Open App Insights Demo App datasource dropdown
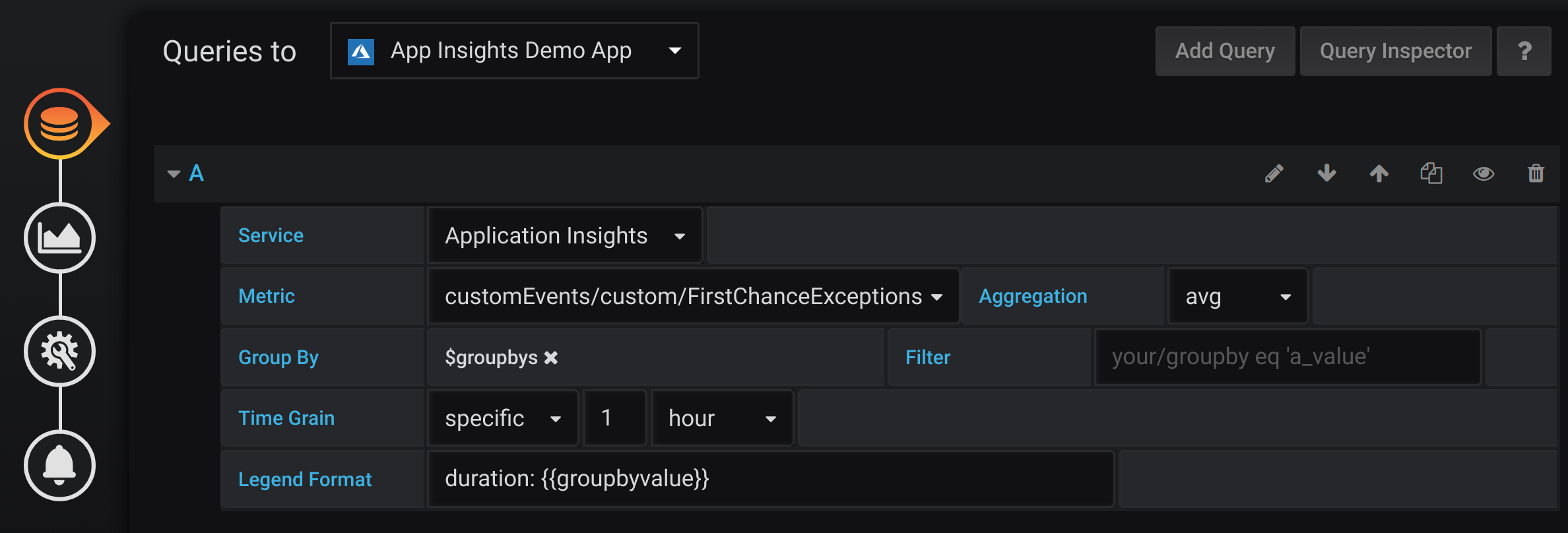 click(x=514, y=51)
